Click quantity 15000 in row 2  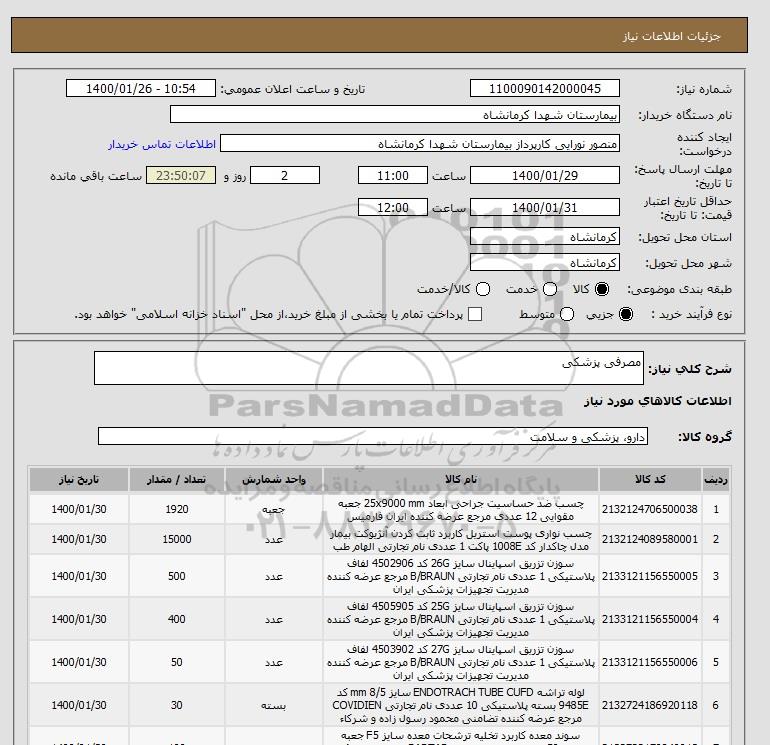click(x=177, y=539)
